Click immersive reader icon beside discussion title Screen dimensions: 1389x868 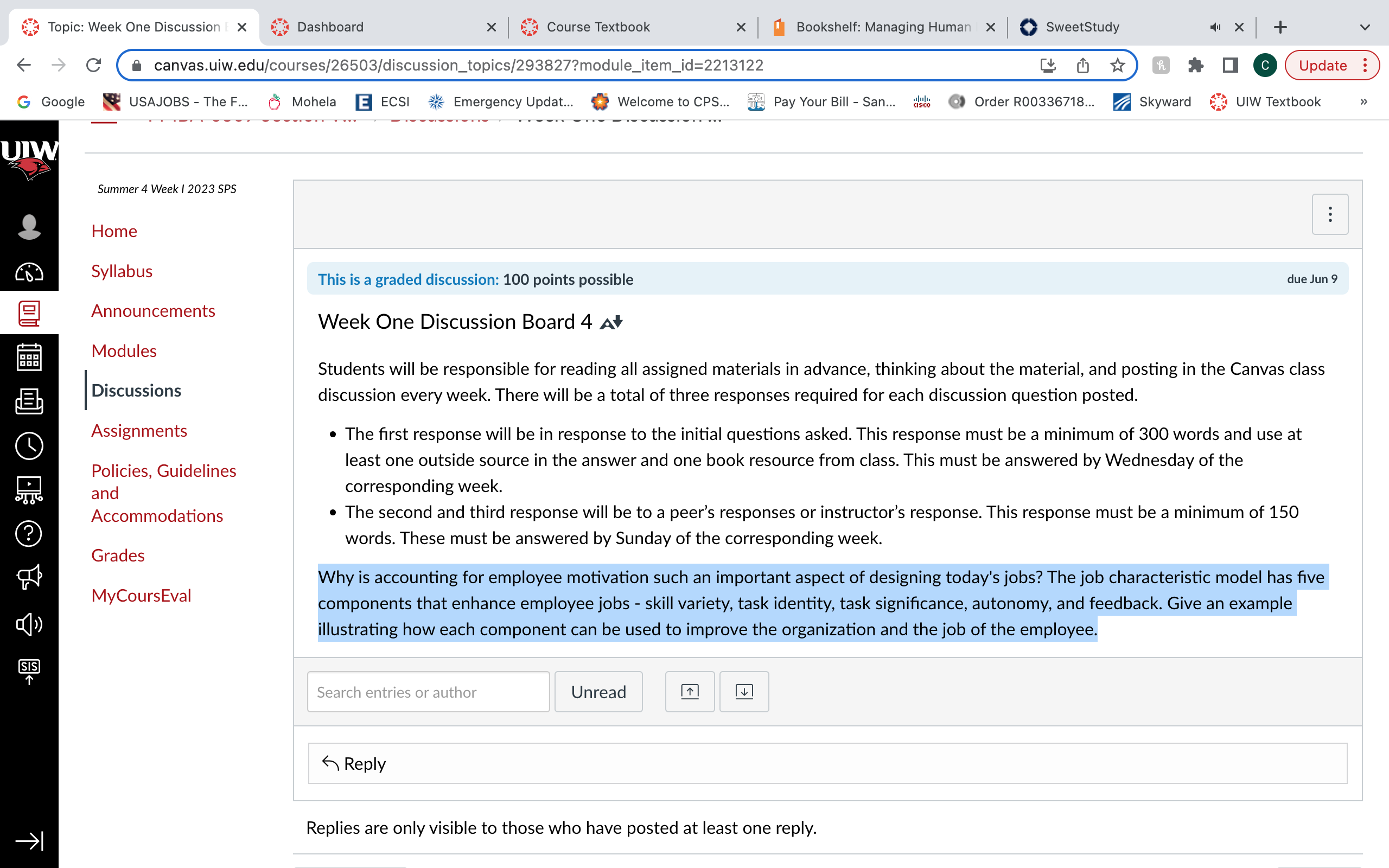coord(611,323)
